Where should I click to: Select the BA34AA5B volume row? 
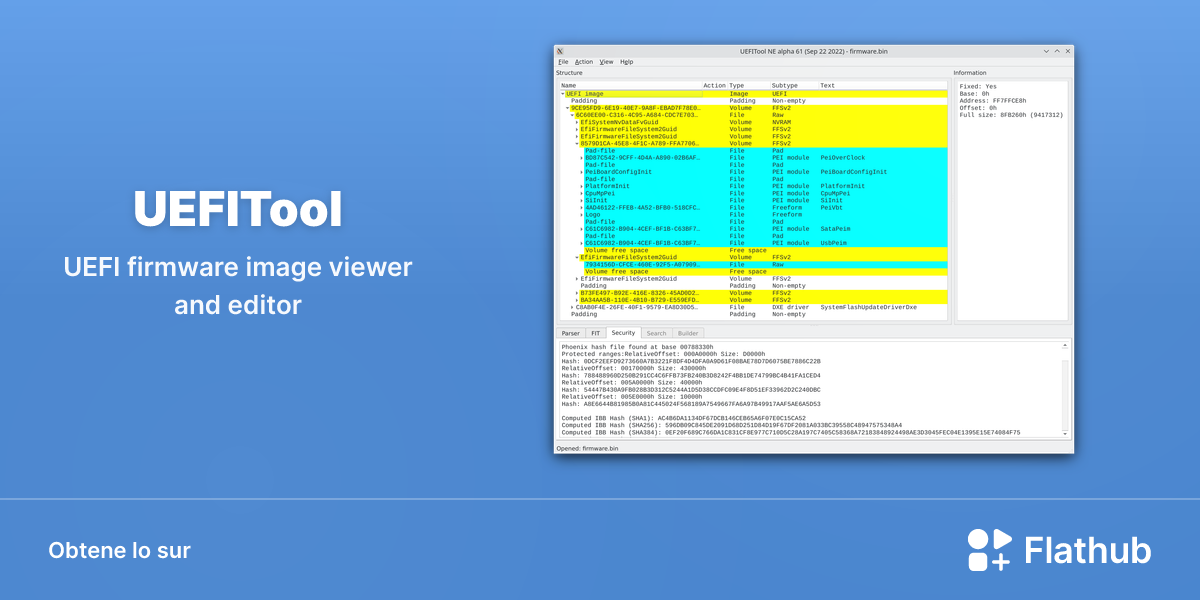pyautogui.click(x=753, y=299)
